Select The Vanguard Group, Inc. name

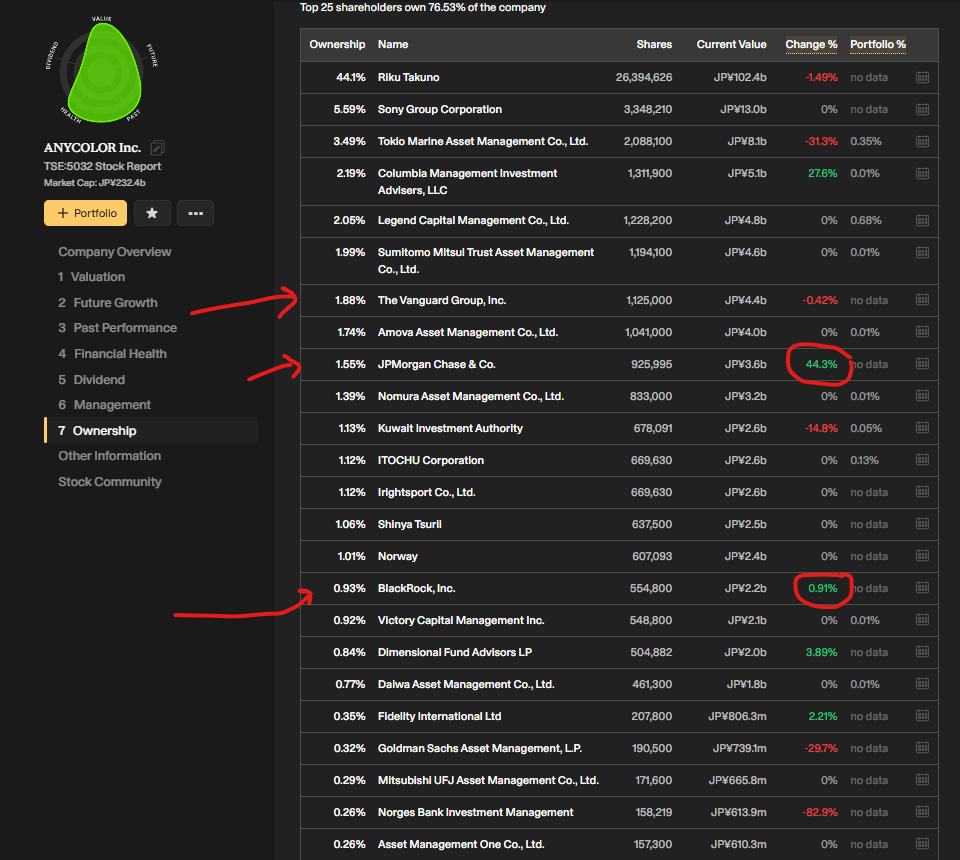click(x=441, y=300)
